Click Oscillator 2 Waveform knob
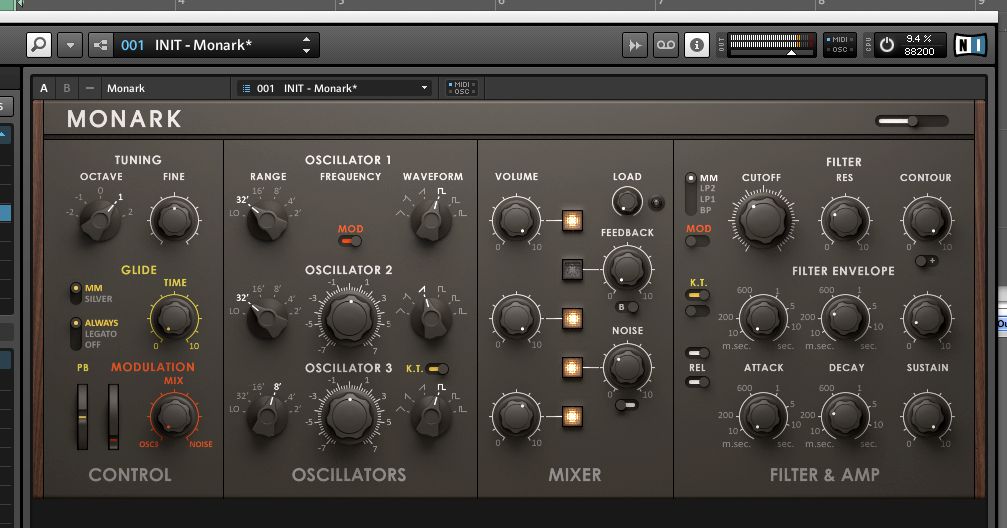The height and width of the screenshot is (528, 1007). click(x=431, y=317)
